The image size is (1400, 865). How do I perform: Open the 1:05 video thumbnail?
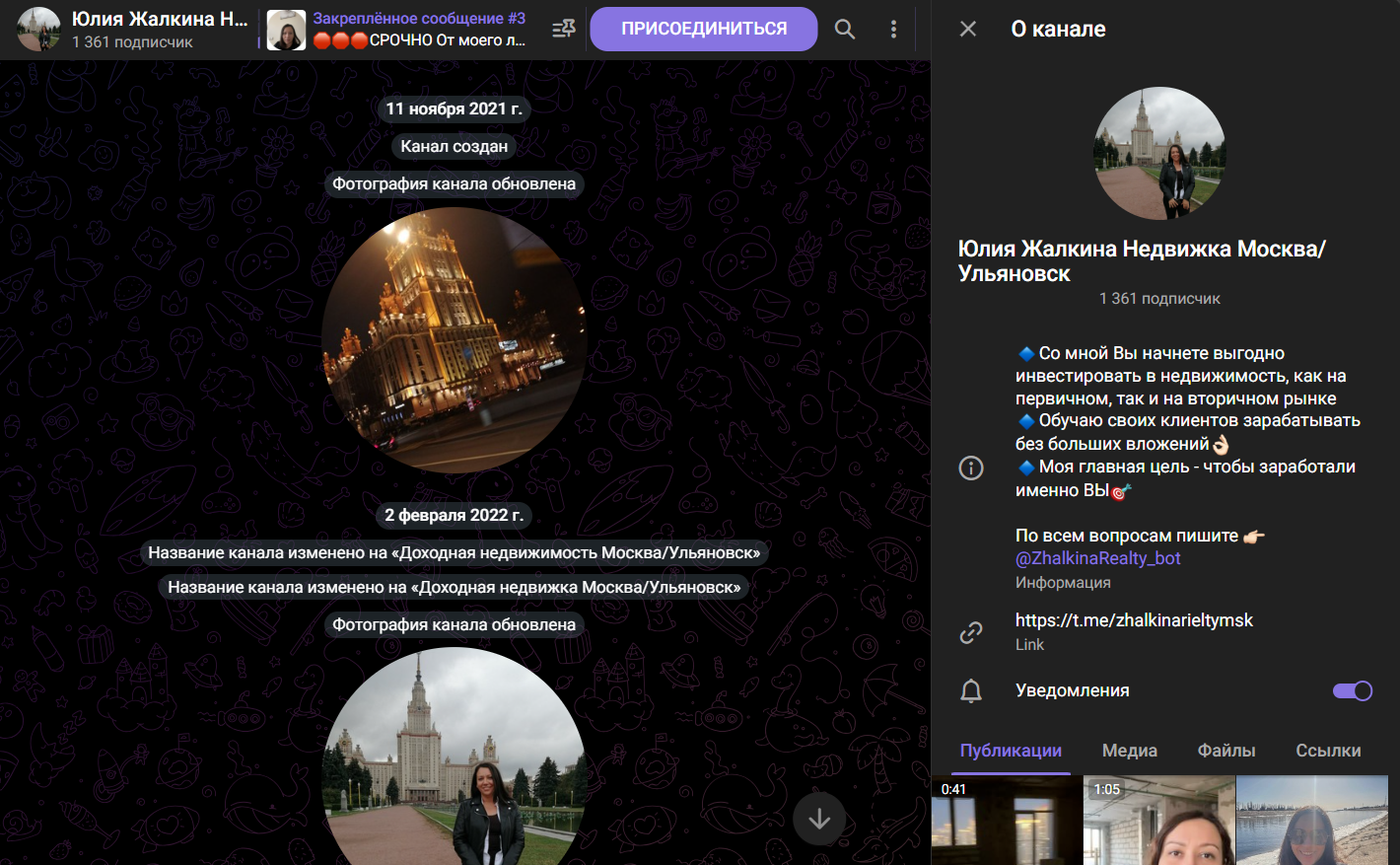coord(1158,821)
